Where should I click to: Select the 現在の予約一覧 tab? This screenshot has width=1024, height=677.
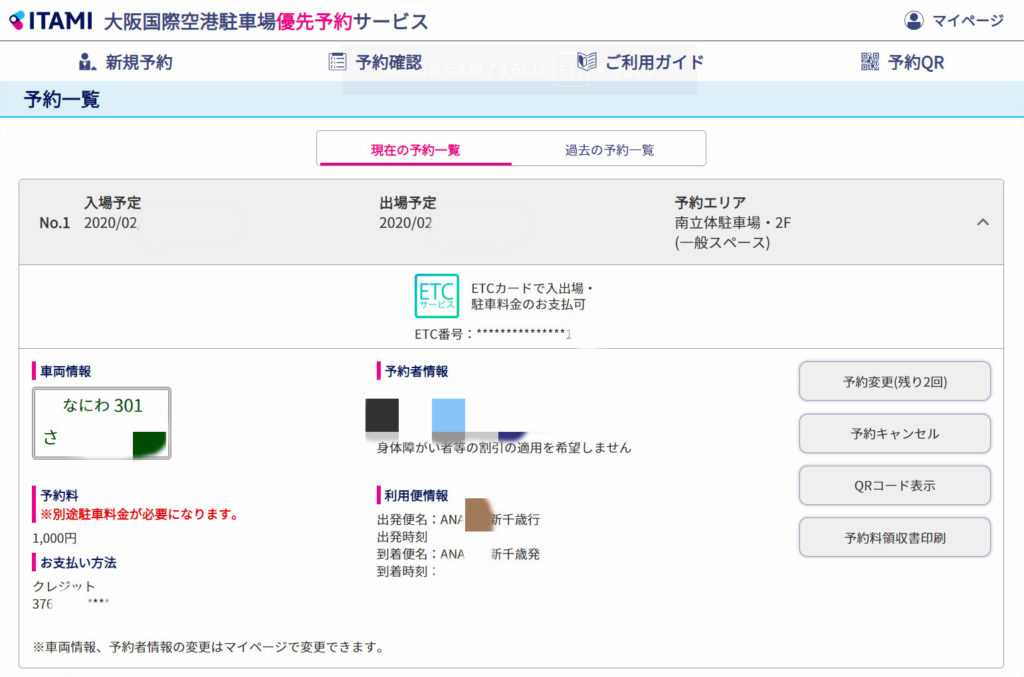click(x=415, y=150)
